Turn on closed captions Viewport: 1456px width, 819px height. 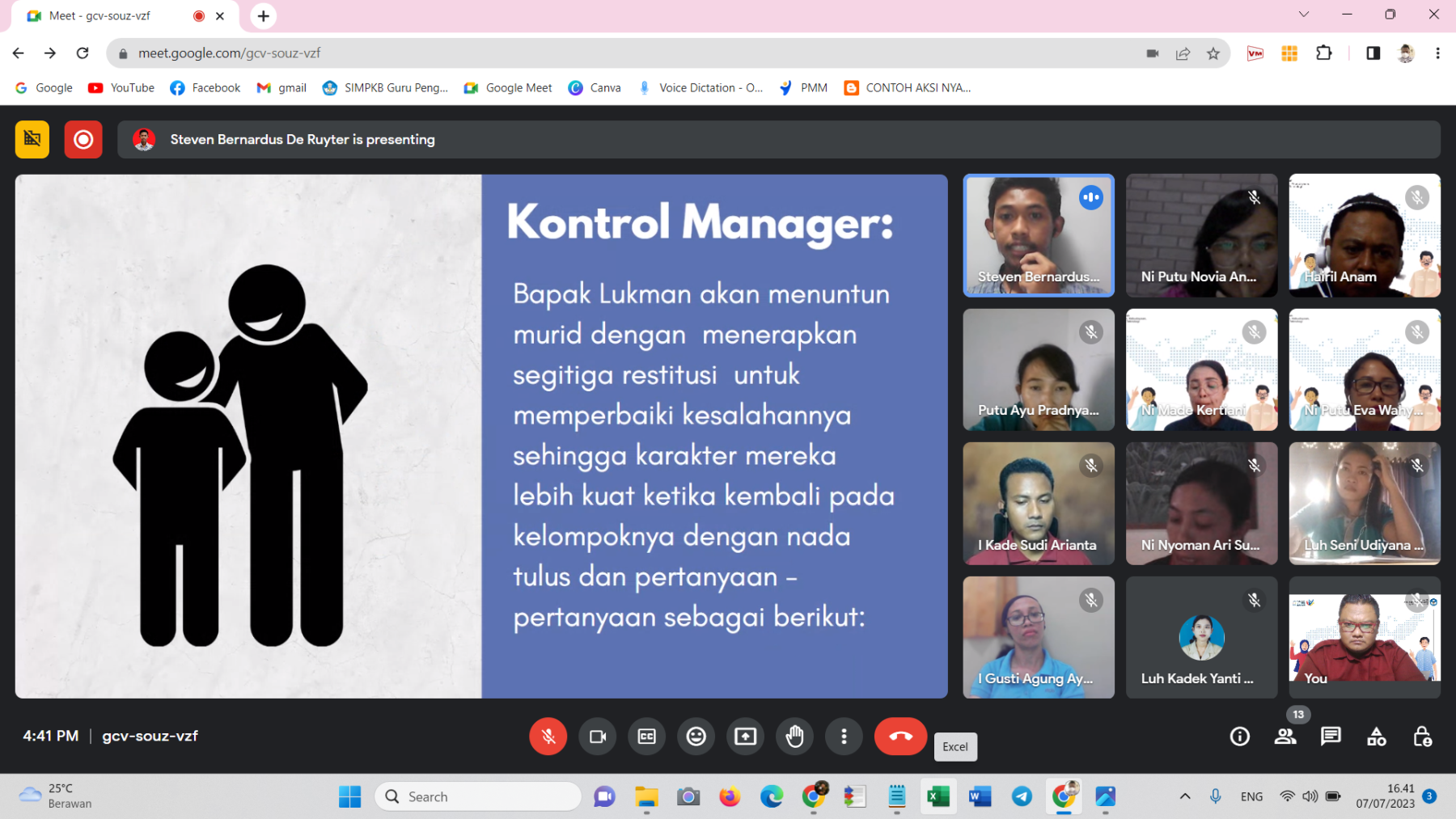647,737
